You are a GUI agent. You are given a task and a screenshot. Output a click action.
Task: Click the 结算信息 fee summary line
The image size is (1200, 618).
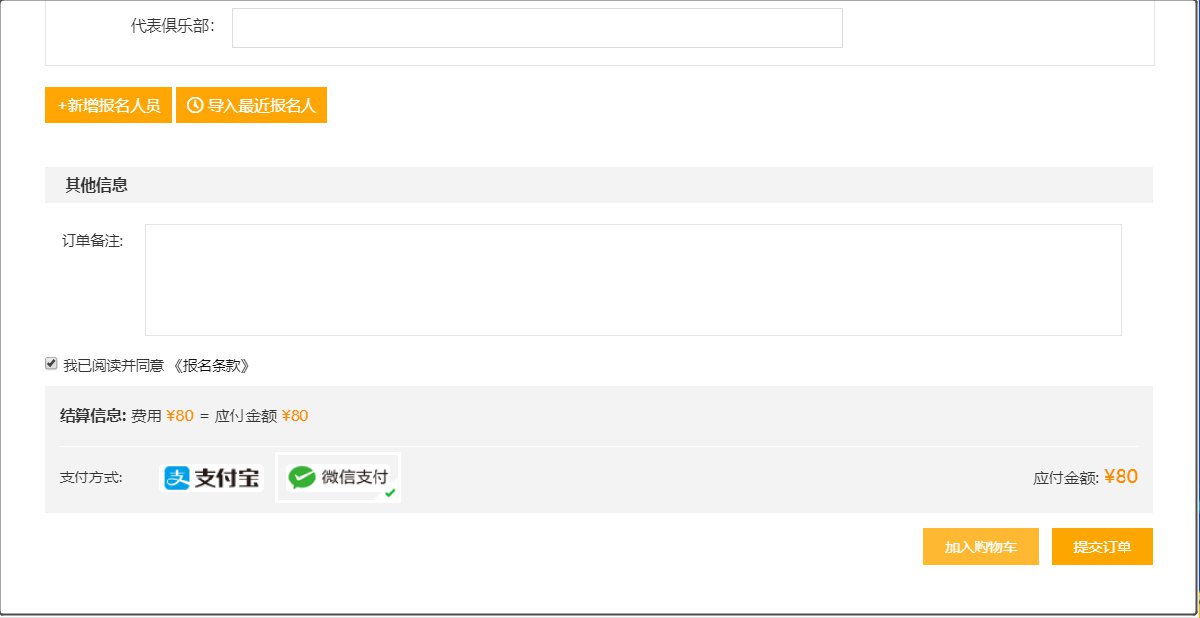(x=184, y=416)
